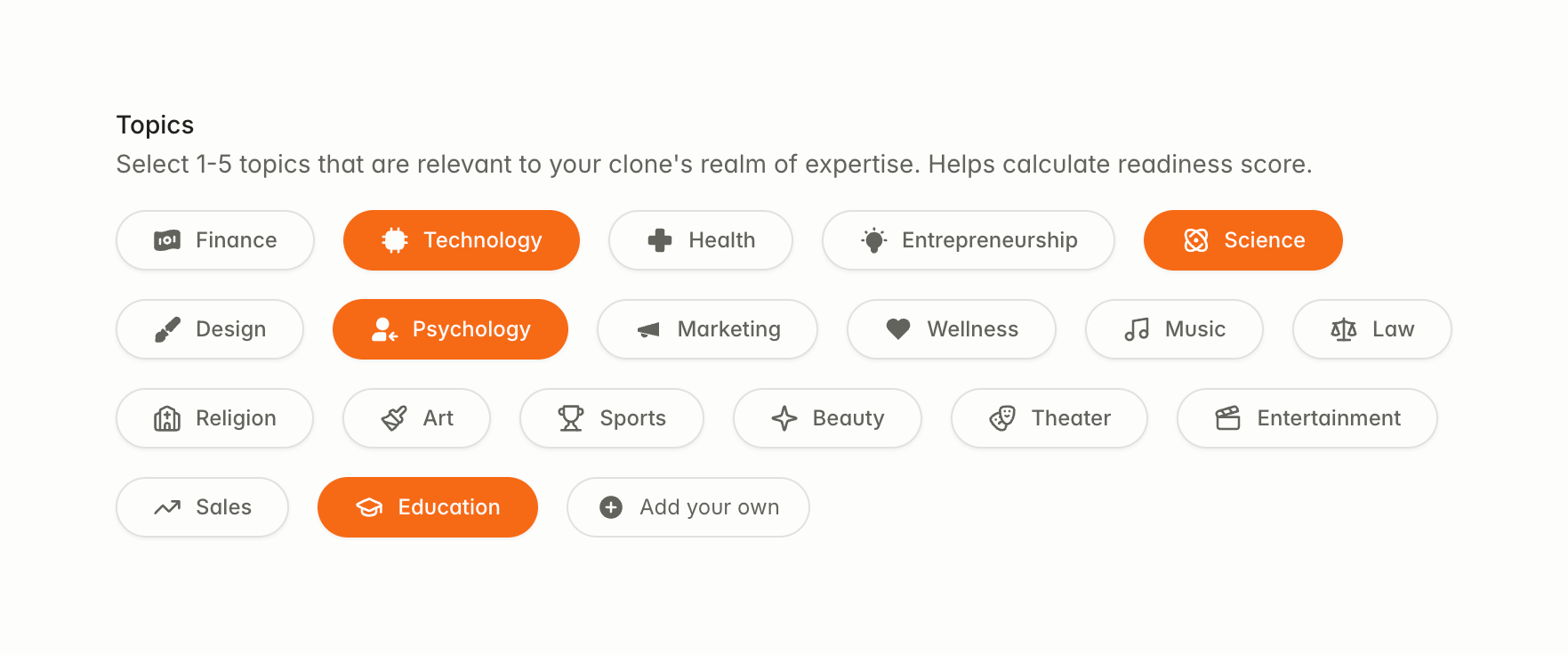Click the plus icon on Add your own
1568x655 pixels.
coord(611,507)
